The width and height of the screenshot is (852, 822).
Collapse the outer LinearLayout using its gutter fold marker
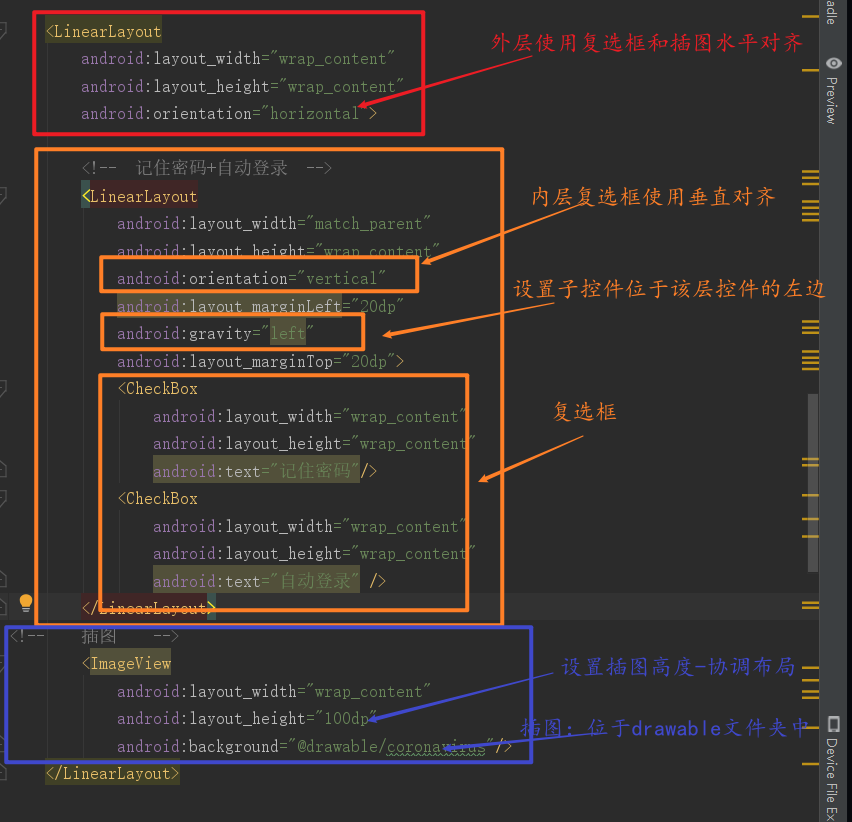(x=3, y=30)
